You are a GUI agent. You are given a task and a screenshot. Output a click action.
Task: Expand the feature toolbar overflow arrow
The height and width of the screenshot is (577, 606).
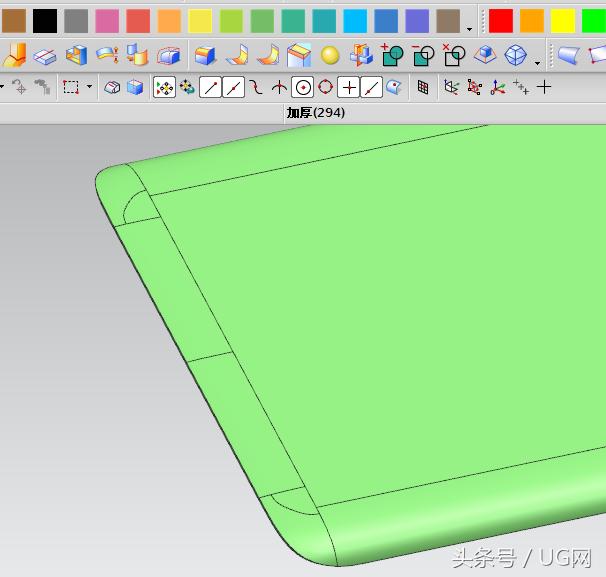tap(538, 63)
